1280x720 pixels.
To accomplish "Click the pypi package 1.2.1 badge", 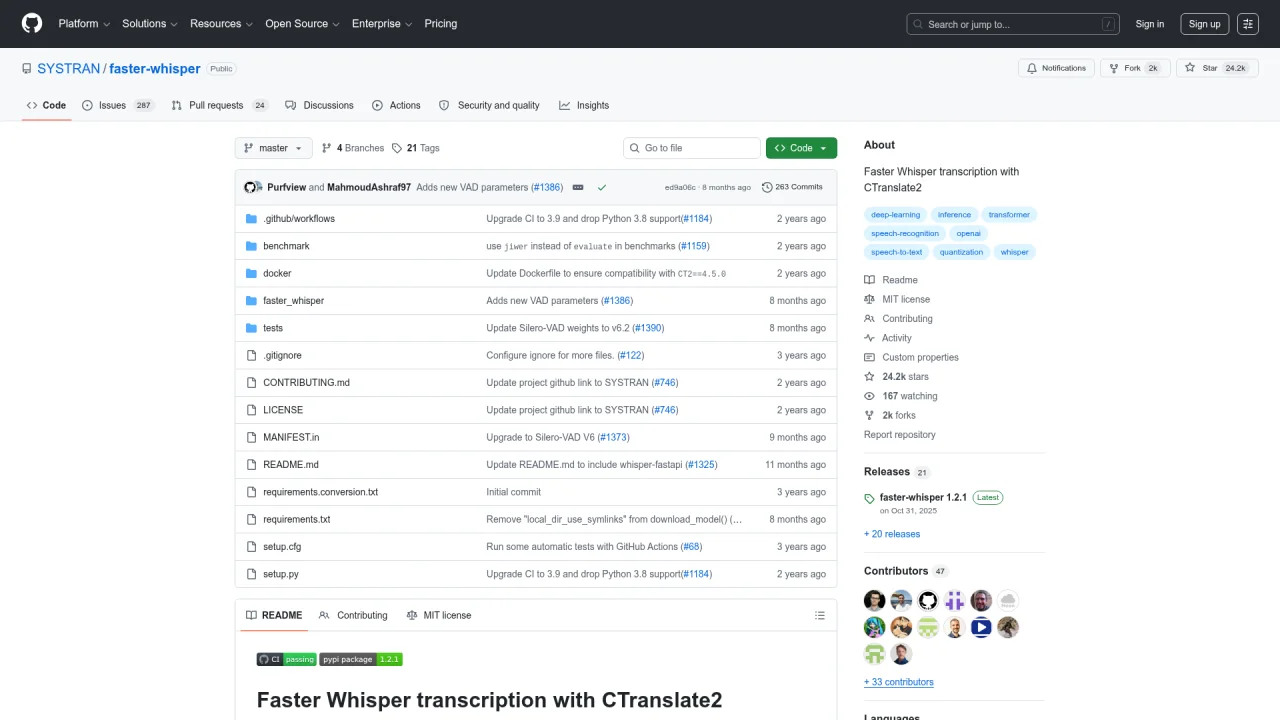I will coord(361,659).
